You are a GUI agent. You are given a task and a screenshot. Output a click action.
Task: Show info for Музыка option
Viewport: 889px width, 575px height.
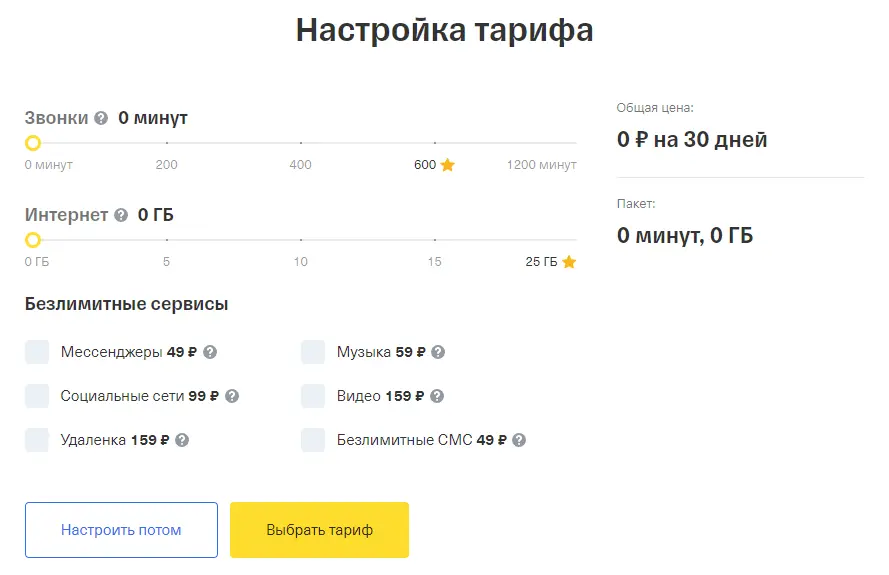coord(438,352)
